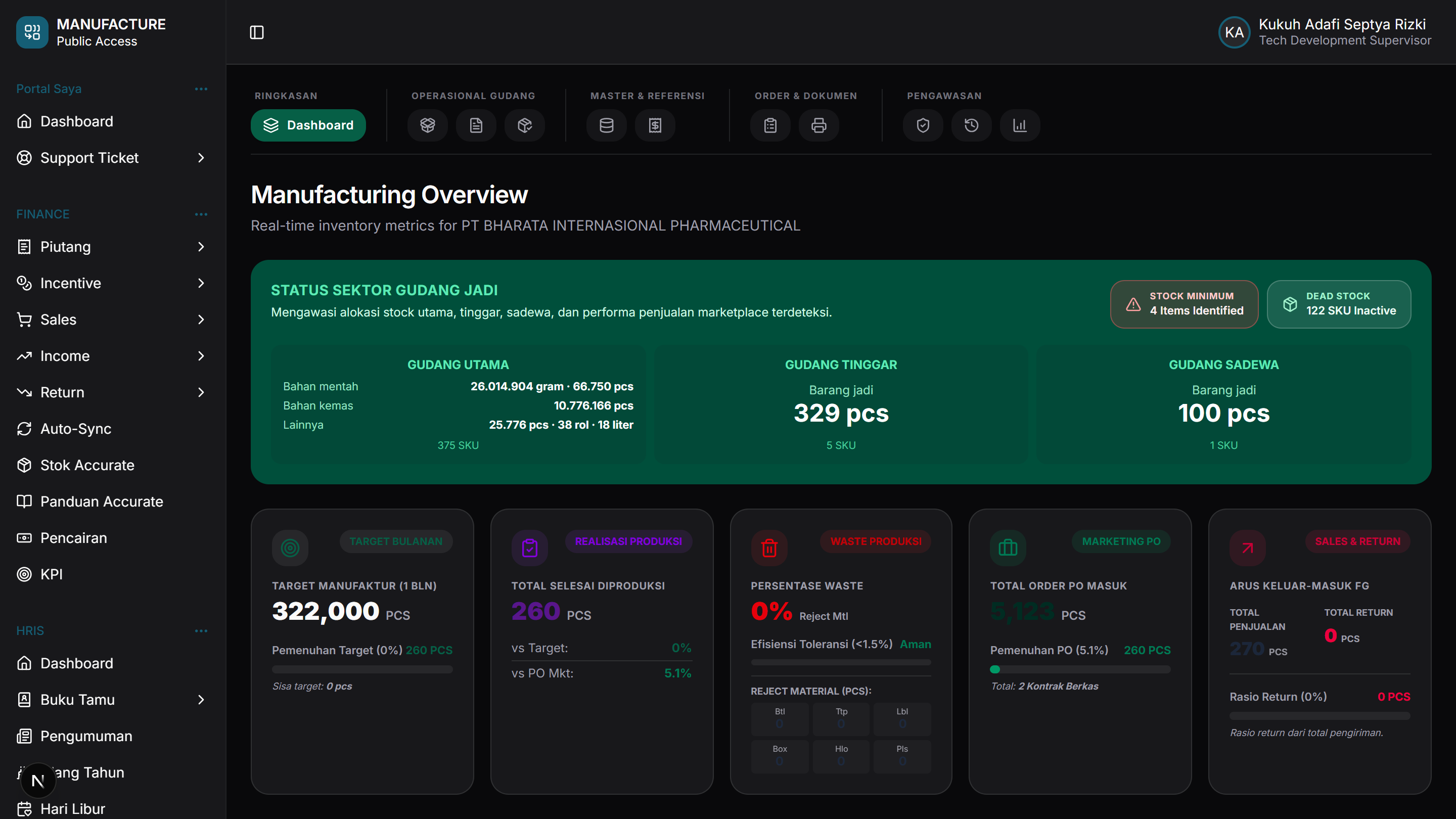Click the Dead Stock 122 SKU badge
This screenshot has width=1456, height=819.
click(1338, 304)
